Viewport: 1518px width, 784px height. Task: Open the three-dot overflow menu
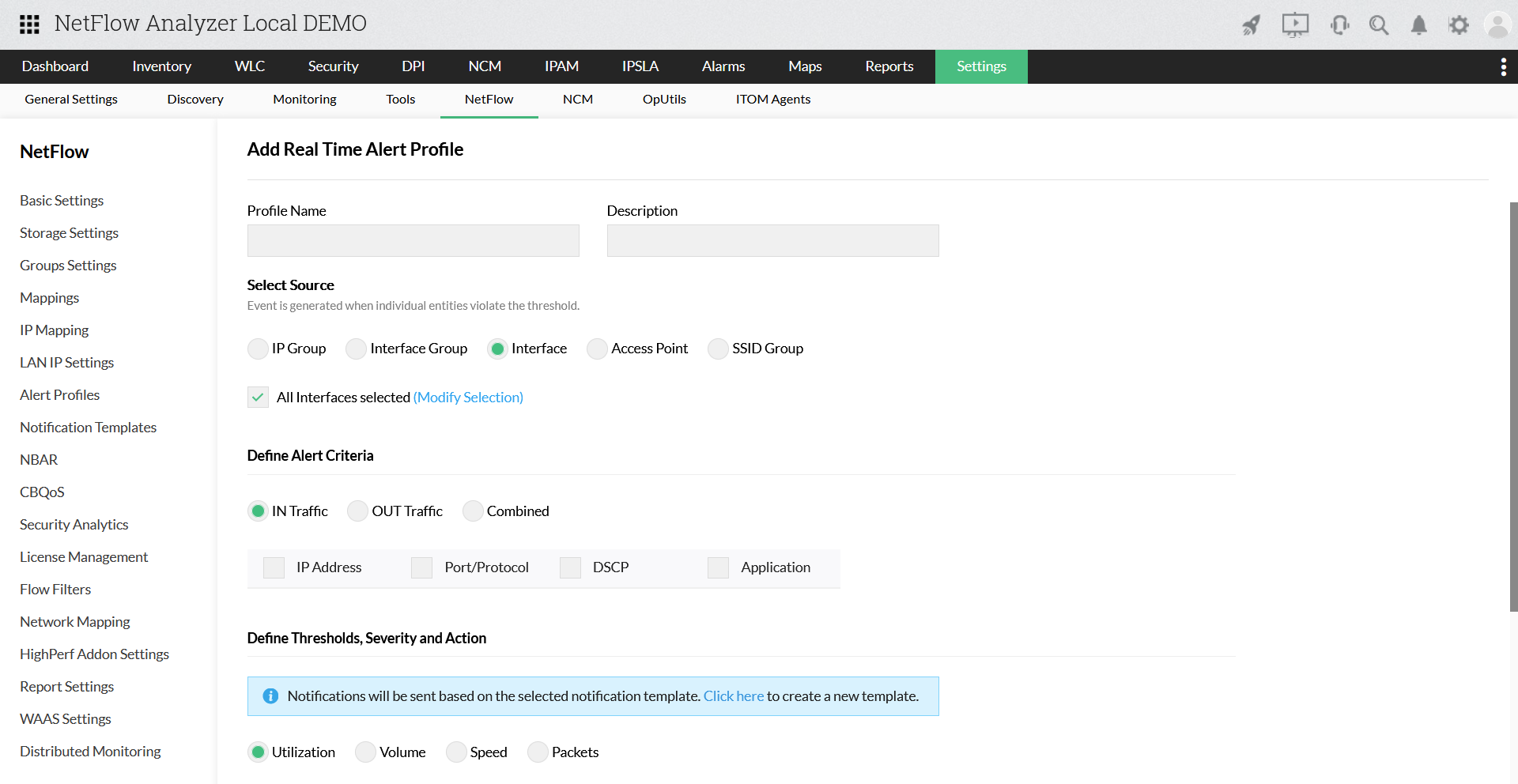[x=1504, y=66]
